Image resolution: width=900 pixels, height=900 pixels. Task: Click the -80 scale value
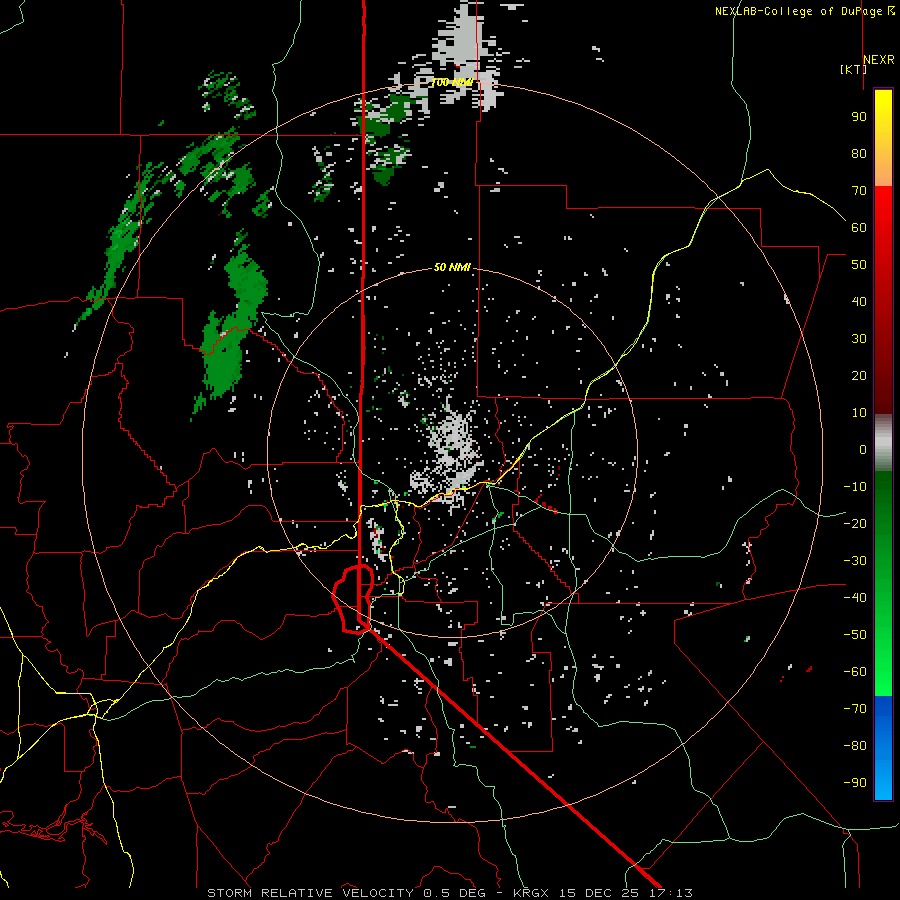click(855, 746)
